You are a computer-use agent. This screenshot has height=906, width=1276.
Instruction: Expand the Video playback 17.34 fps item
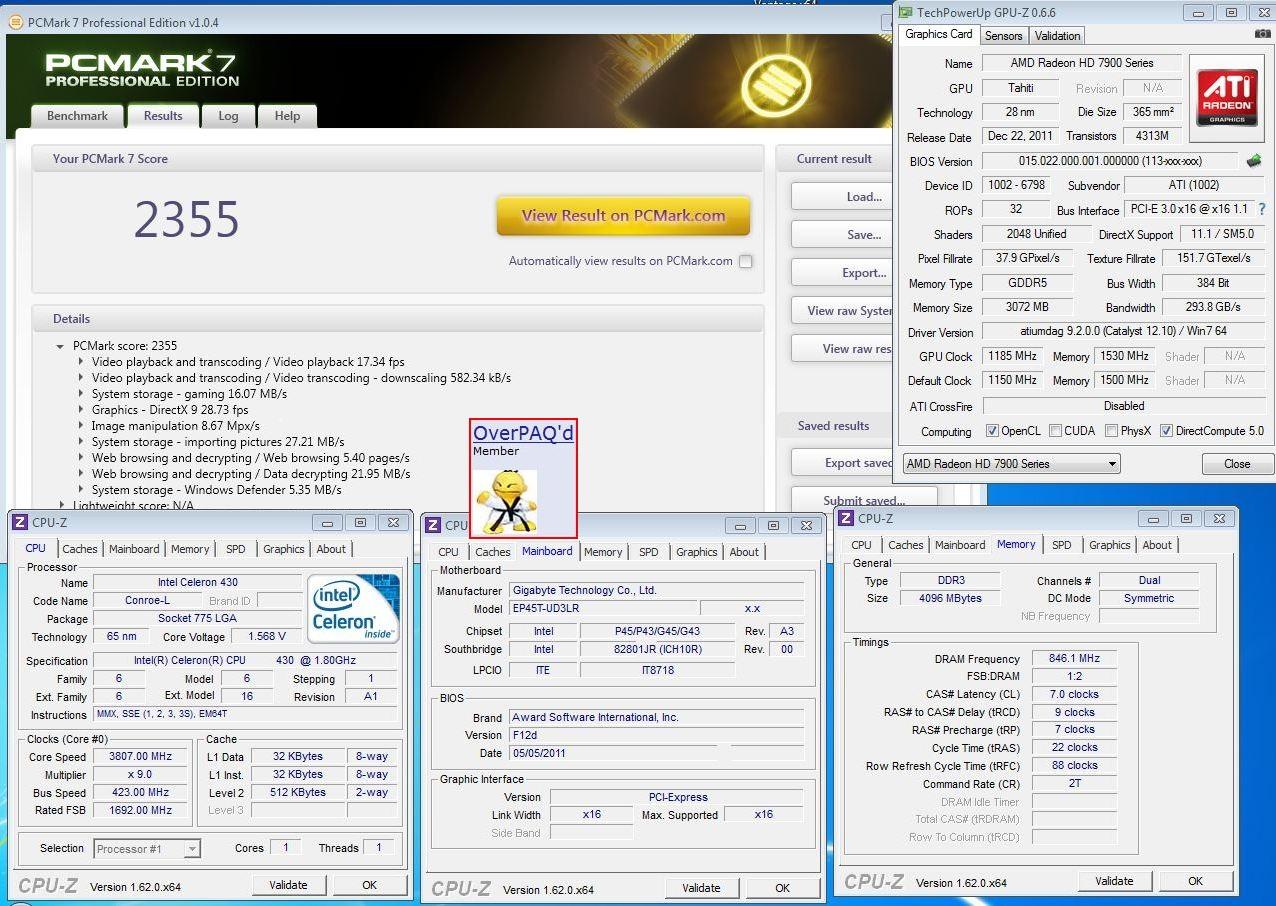(82, 362)
